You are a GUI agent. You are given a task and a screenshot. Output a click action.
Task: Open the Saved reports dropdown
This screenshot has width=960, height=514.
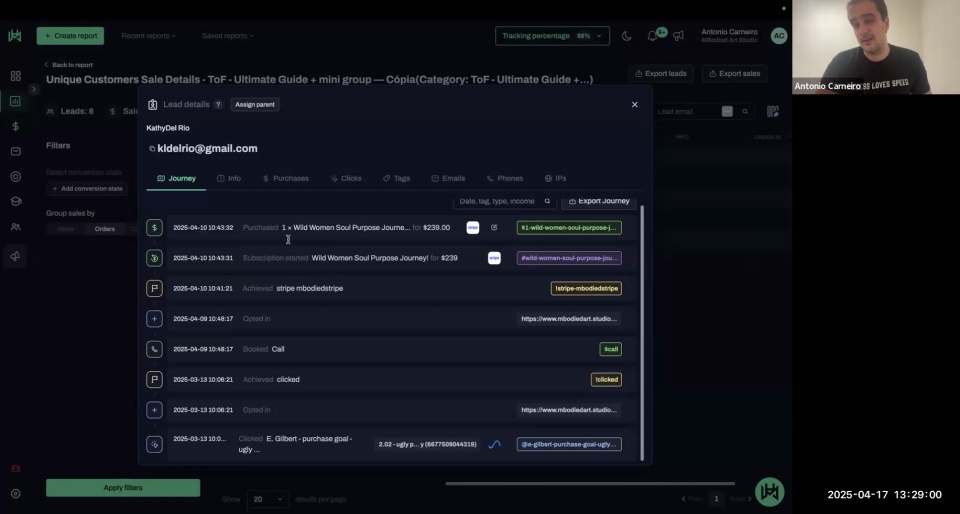click(x=227, y=36)
